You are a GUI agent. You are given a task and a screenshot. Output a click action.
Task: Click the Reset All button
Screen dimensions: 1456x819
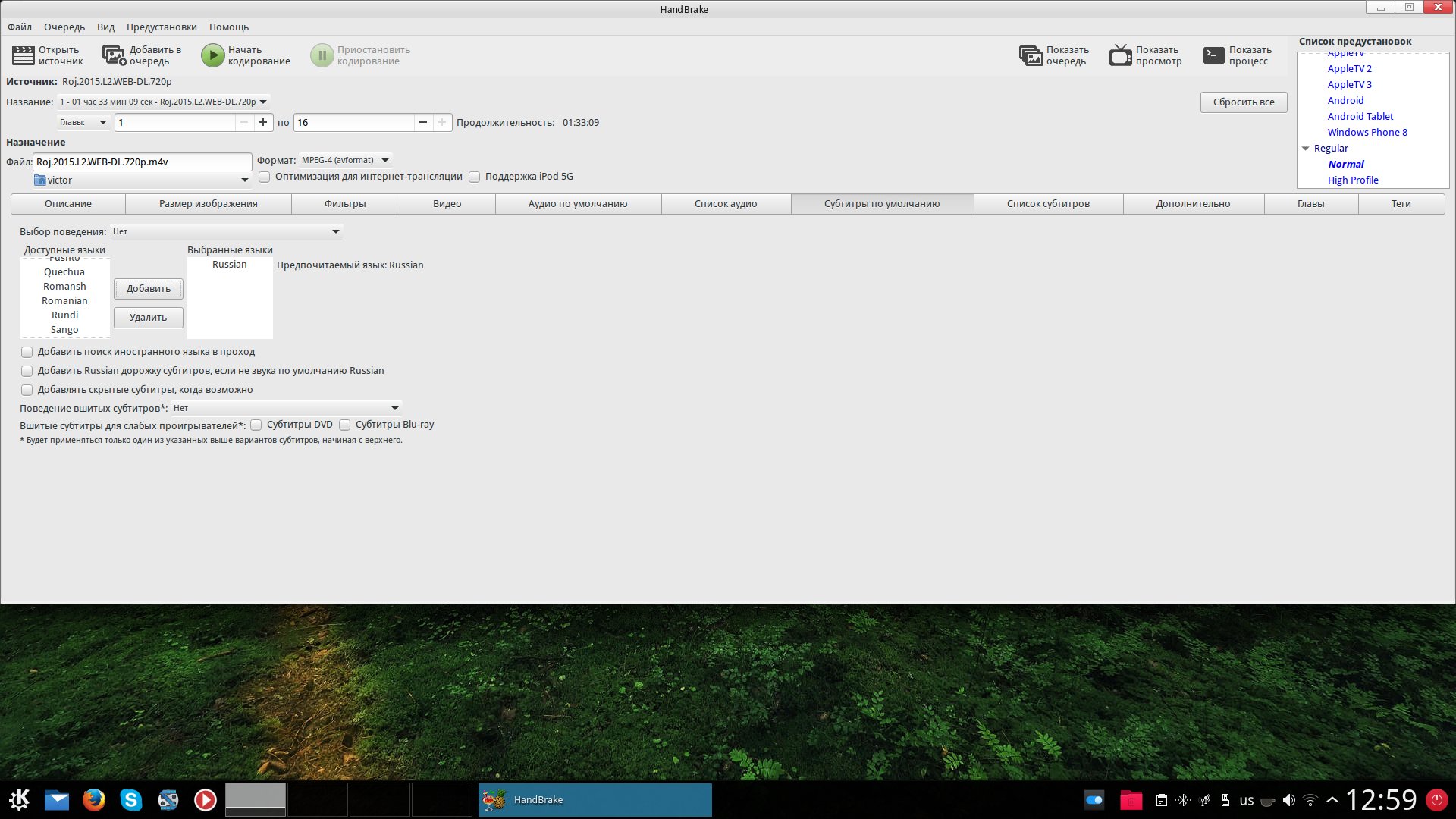[x=1243, y=102]
